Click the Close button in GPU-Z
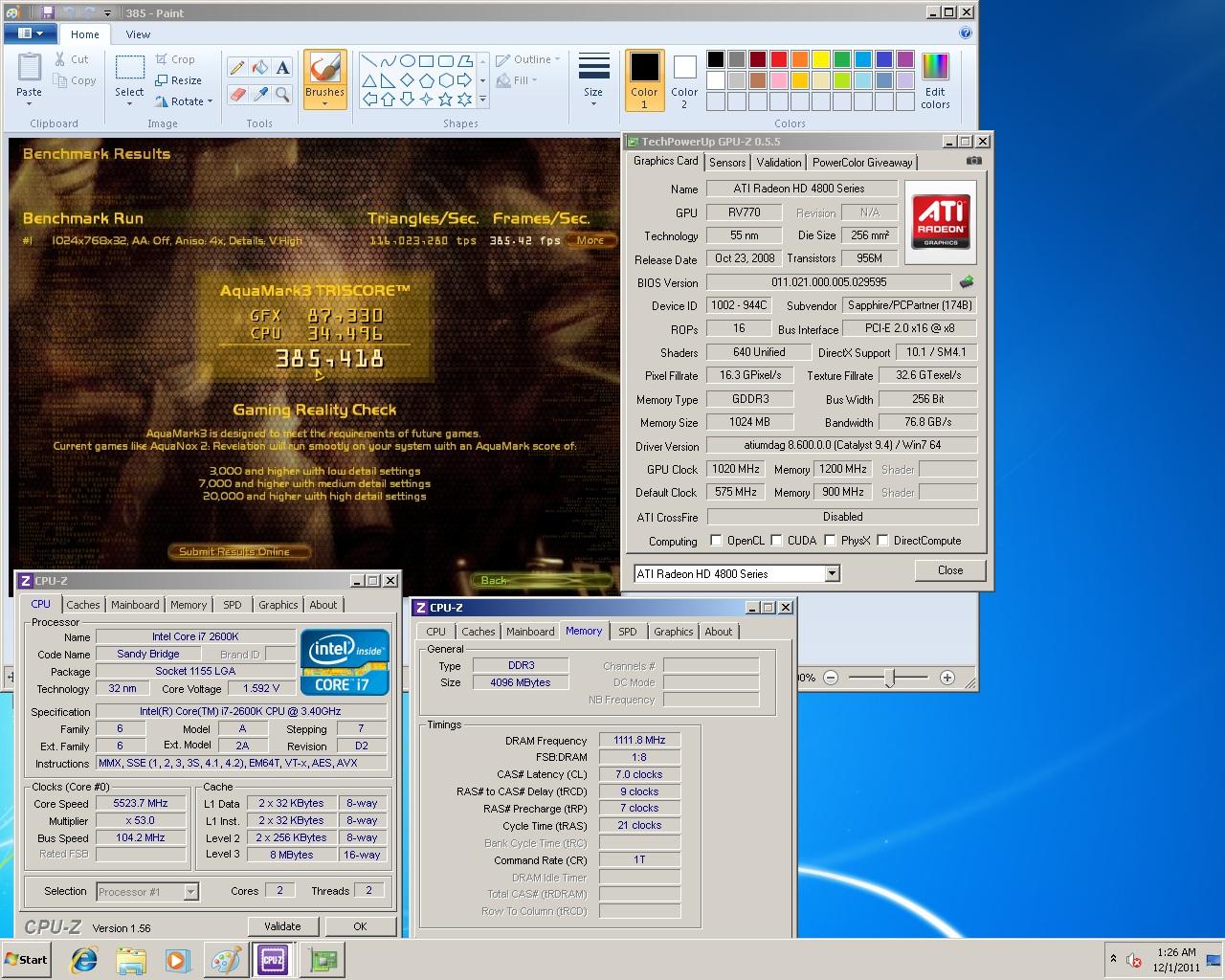The height and width of the screenshot is (980, 1225). pos(950,570)
